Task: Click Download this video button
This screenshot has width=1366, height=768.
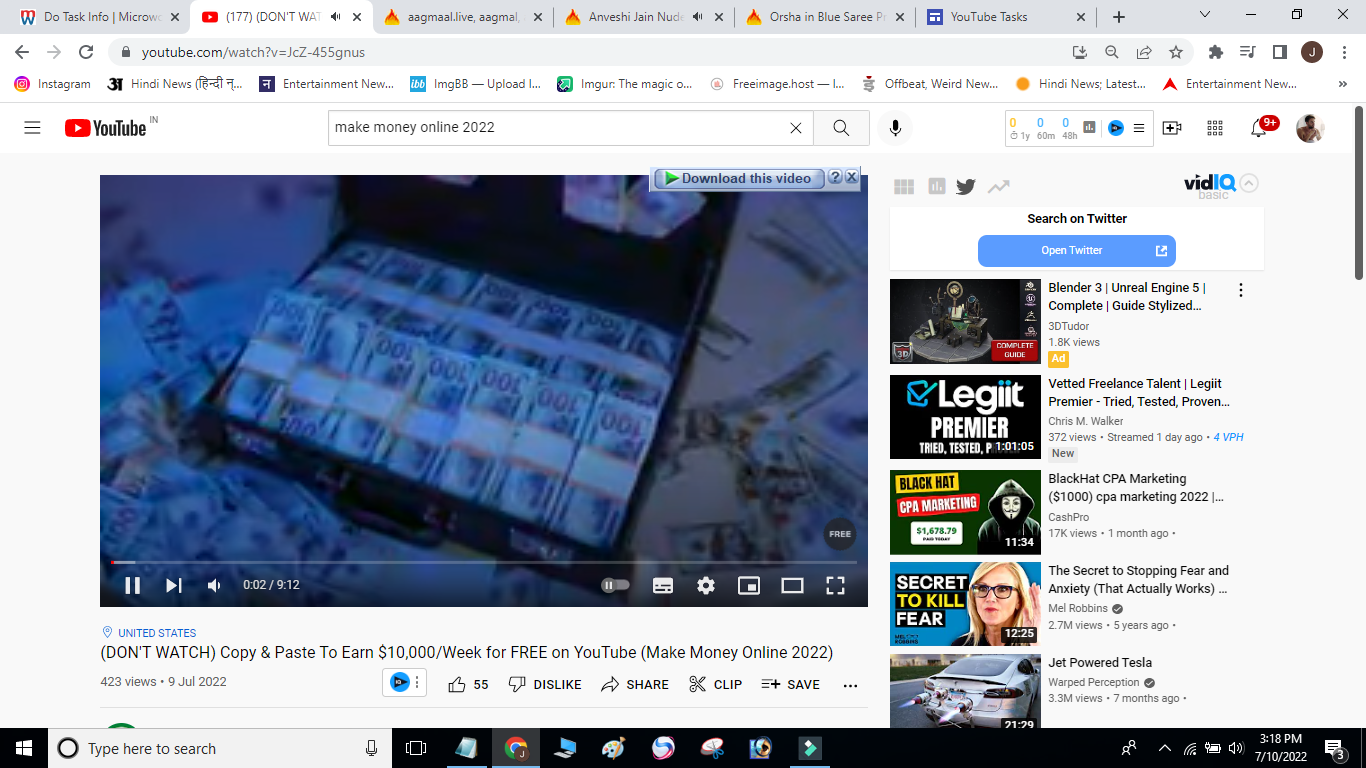Action: [x=739, y=178]
